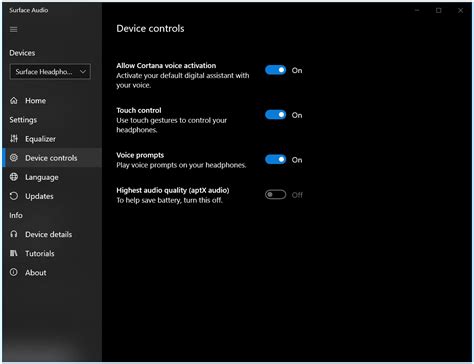Select the Device controls menu label
The image size is (474, 364).
(51, 158)
